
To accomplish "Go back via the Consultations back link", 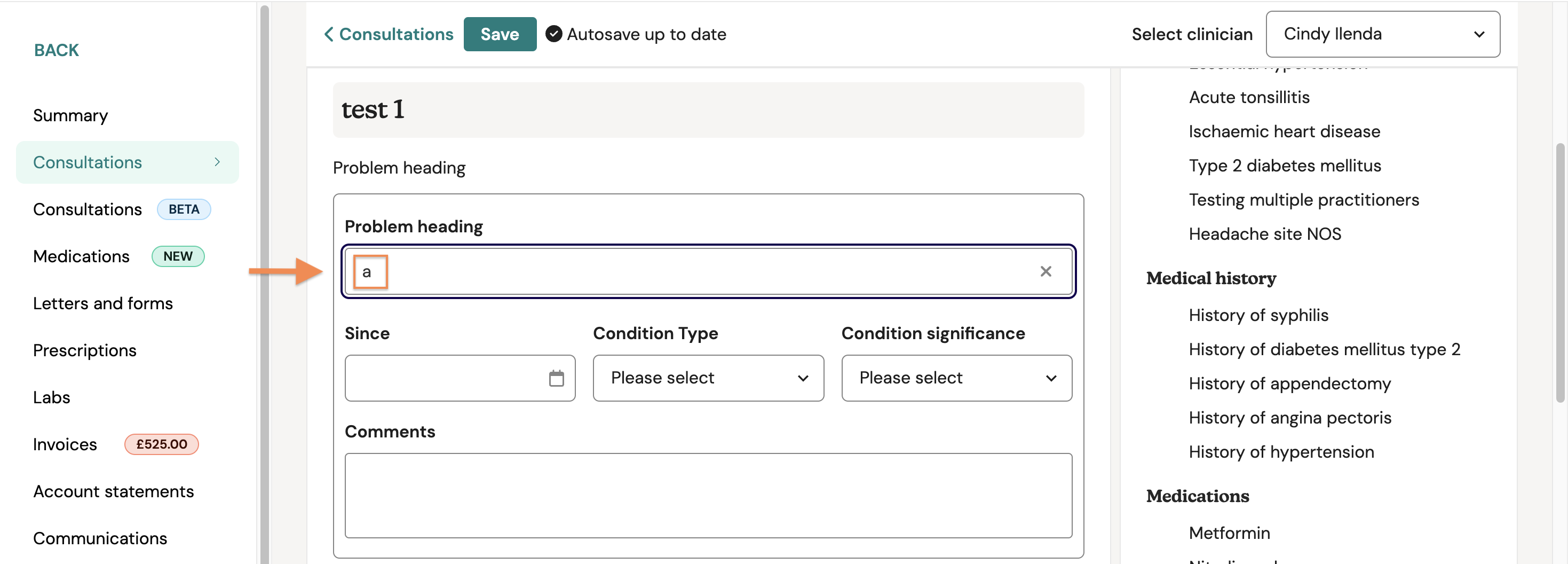I will tap(389, 34).
